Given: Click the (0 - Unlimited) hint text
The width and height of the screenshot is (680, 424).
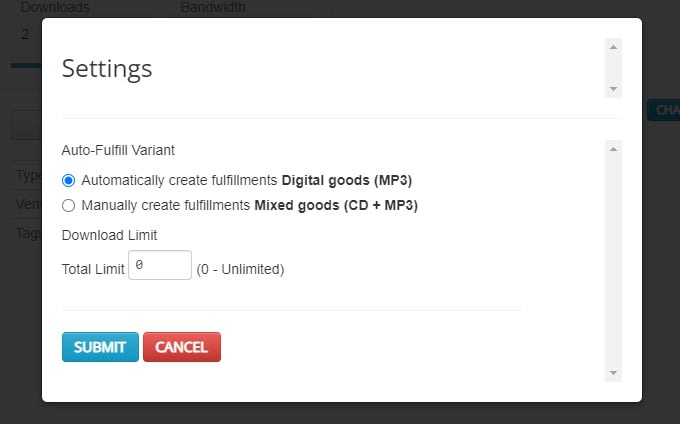Looking at the screenshot, I should (240, 269).
